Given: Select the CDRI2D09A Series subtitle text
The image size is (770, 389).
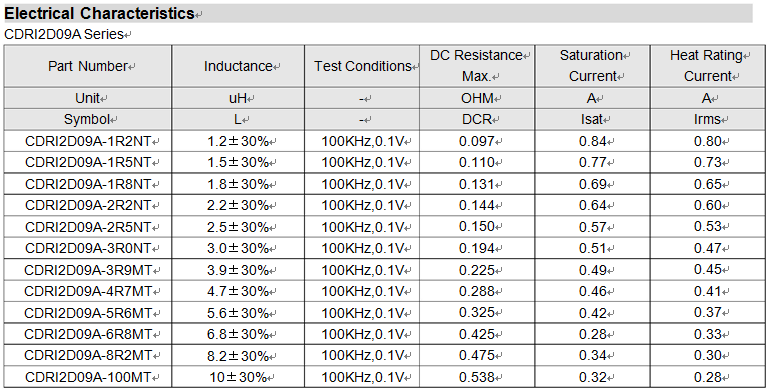Looking at the screenshot, I should point(64,34).
